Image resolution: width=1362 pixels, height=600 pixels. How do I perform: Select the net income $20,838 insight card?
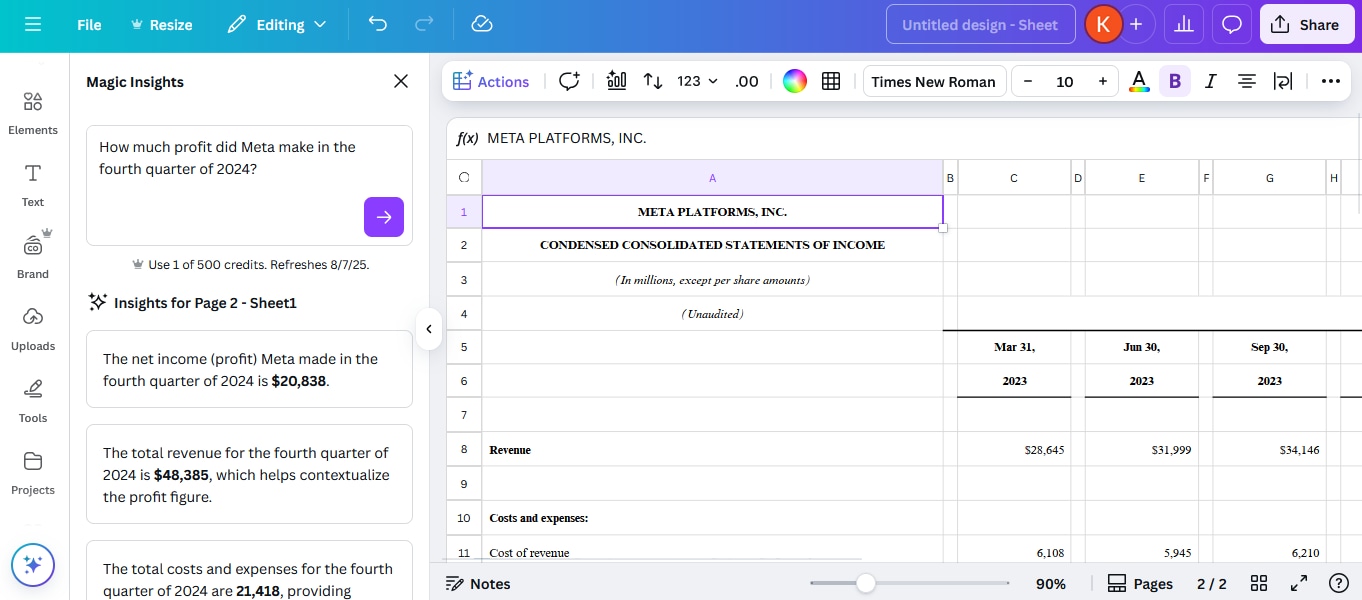[249, 369]
